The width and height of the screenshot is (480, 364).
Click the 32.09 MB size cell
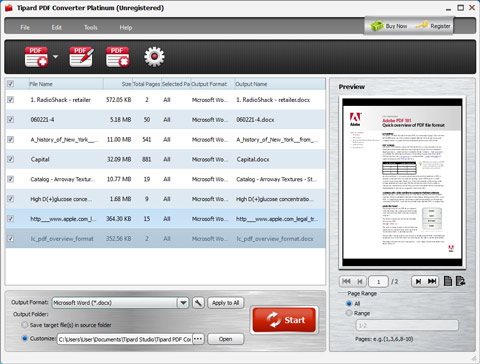[x=119, y=159]
